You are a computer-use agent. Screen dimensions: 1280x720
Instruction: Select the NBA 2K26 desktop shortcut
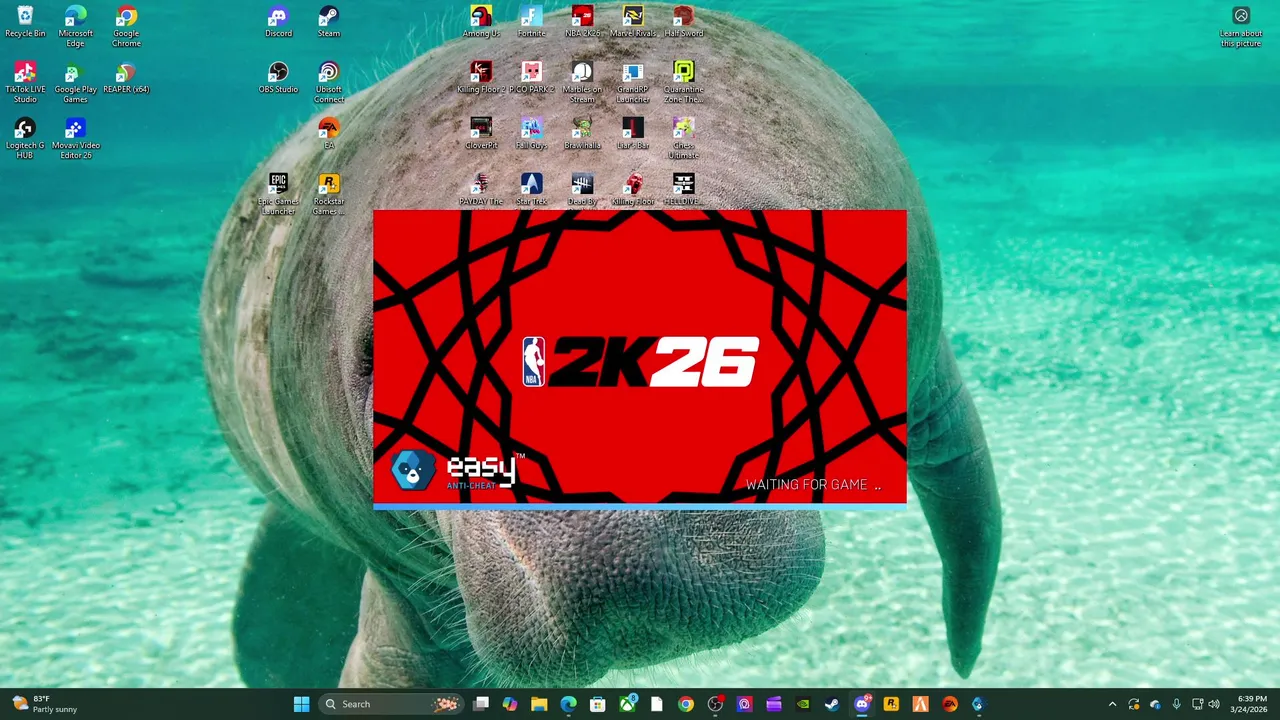click(582, 22)
